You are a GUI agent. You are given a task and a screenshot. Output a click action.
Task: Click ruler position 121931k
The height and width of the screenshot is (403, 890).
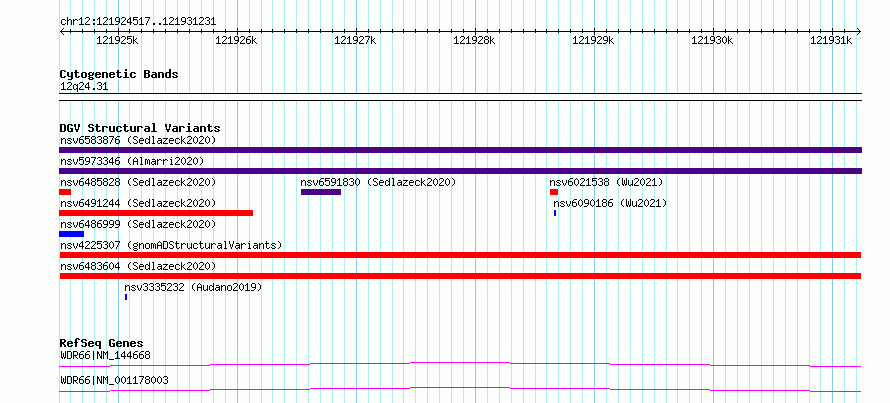click(x=831, y=40)
